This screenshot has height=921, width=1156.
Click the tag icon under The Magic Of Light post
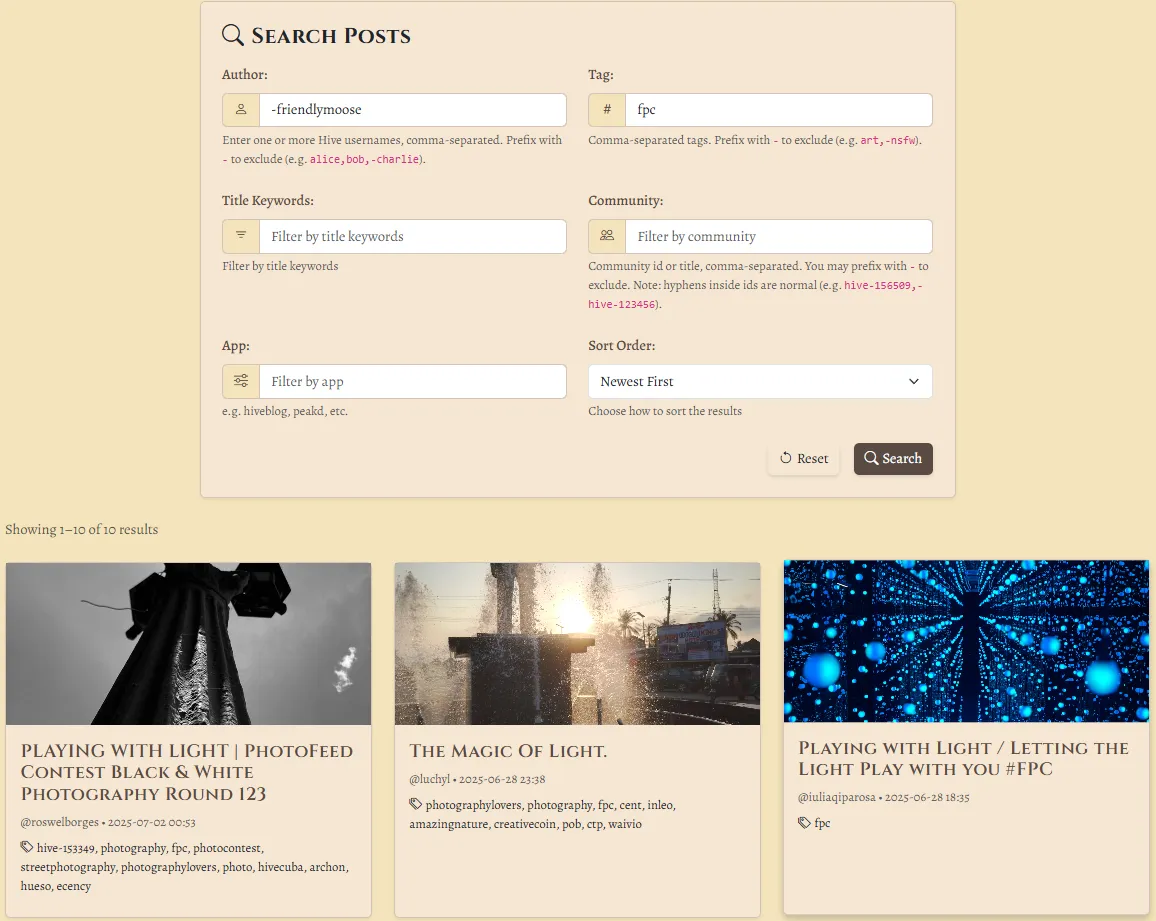pos(416,804)
